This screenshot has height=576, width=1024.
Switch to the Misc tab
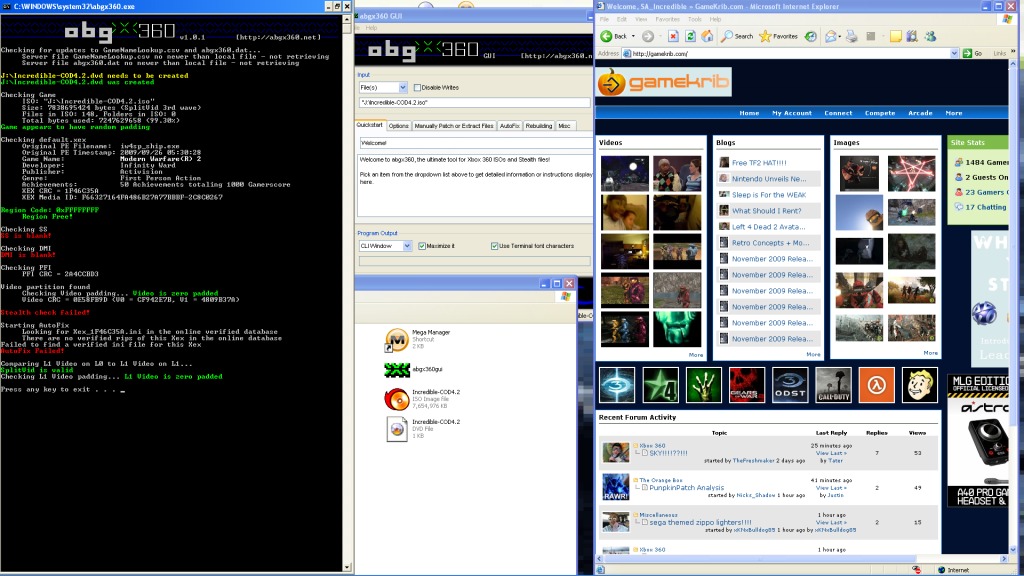point(564,126)
